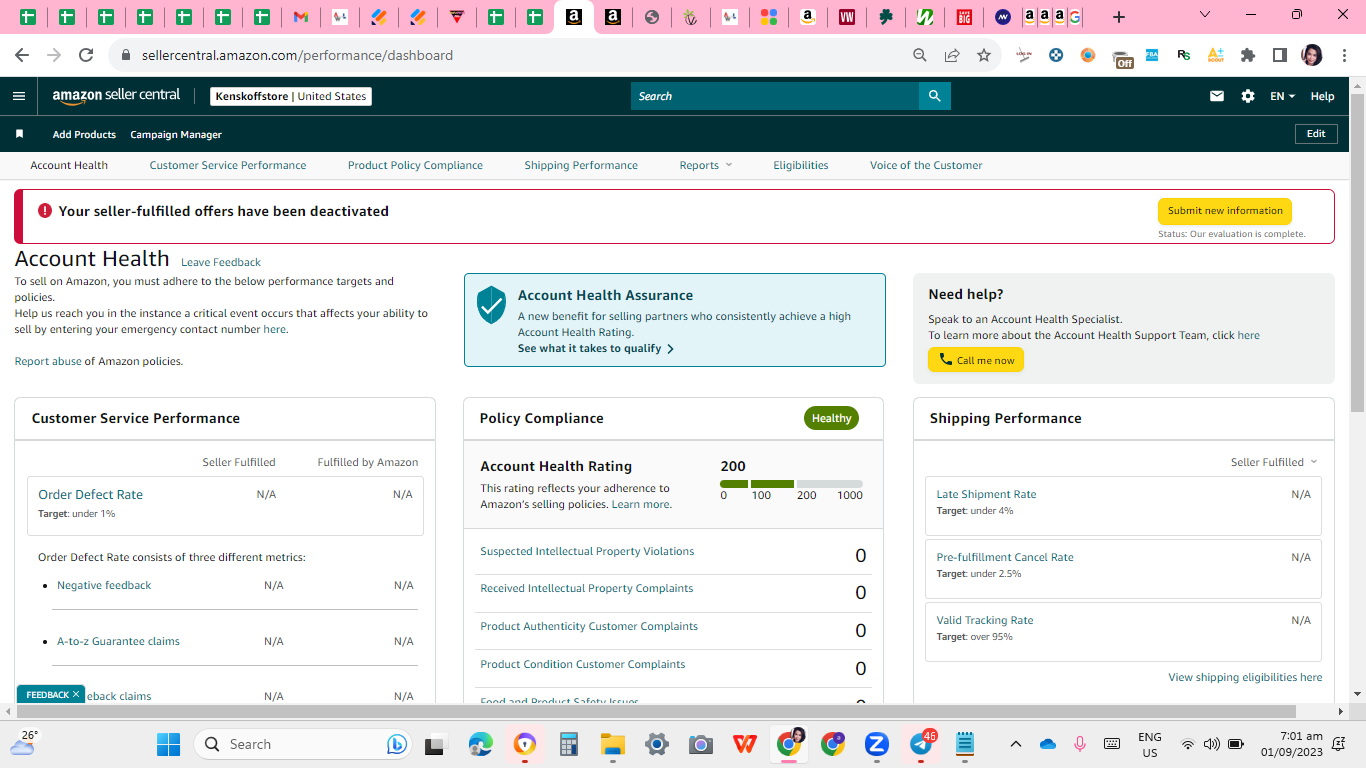The height and width of the screenshot is (768, 1366).
Task: Open the Order Defect Rate link
Action: pyautogui.click(x=90, y=494)
